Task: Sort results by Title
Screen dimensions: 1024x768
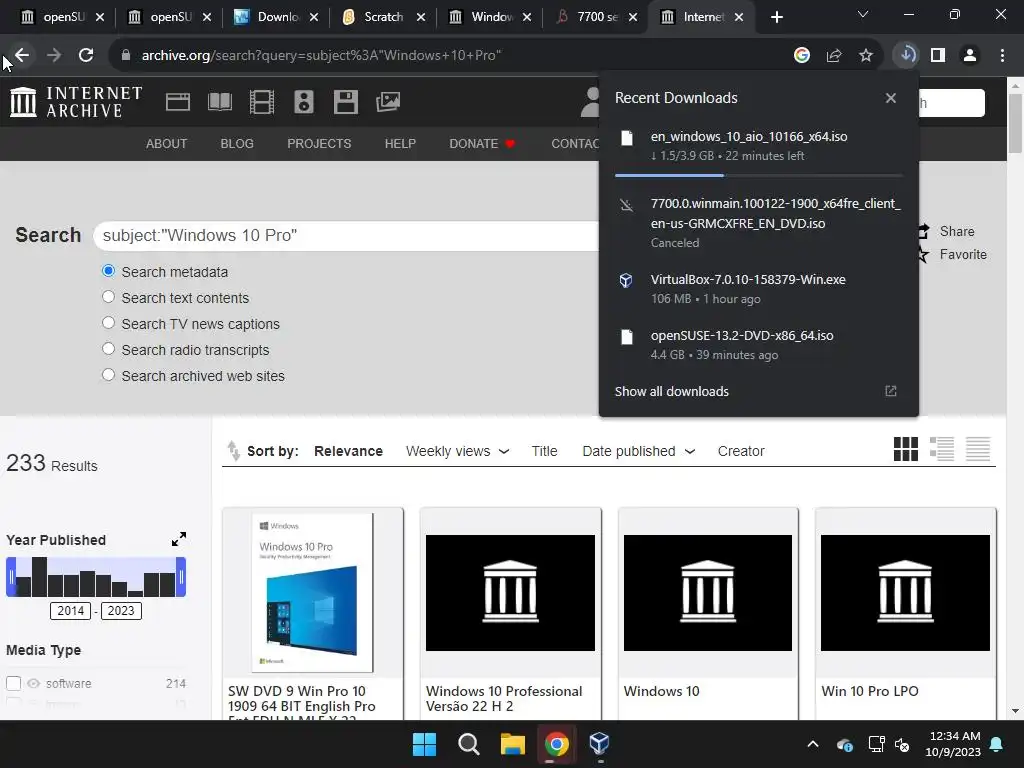Action: coord(544,451)
